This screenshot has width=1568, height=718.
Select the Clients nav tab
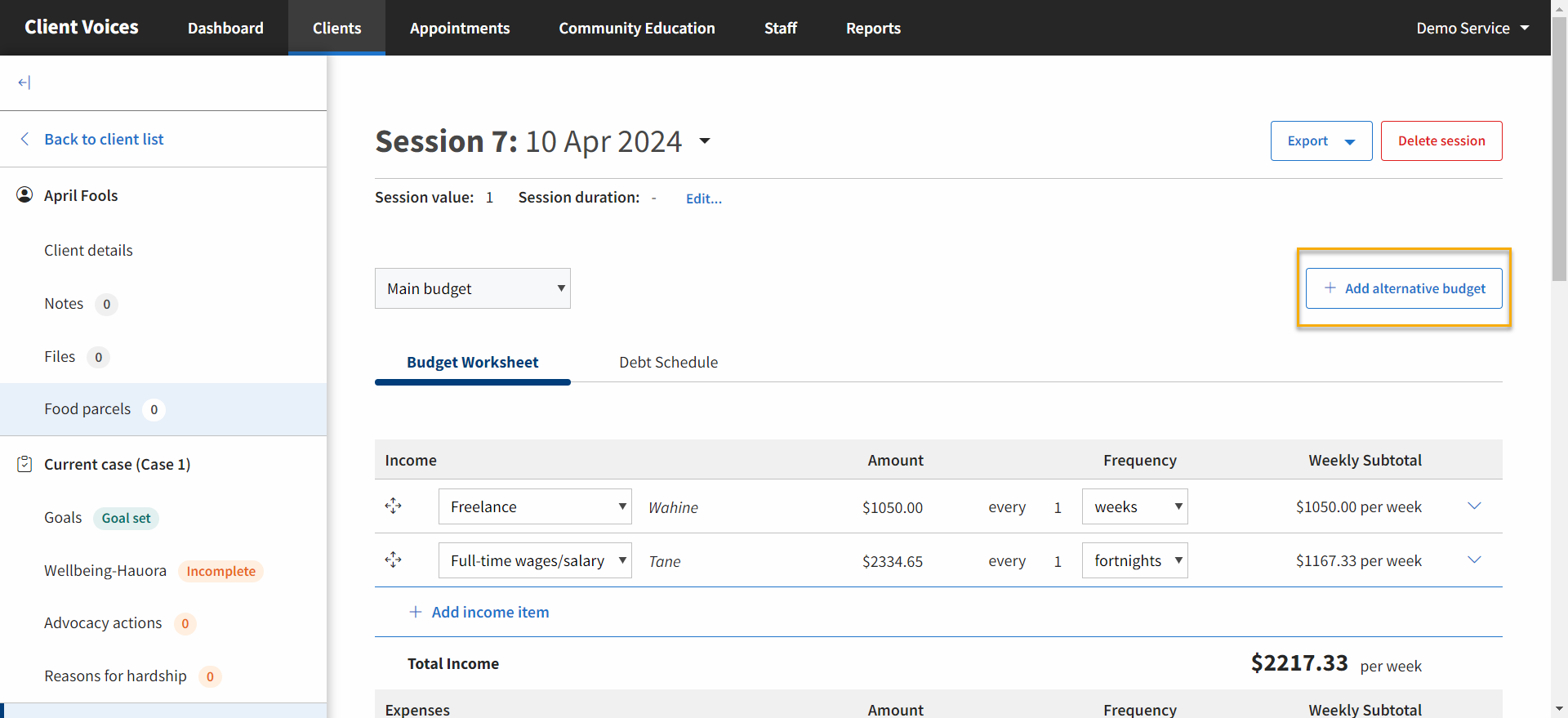(x=336, y=28)
